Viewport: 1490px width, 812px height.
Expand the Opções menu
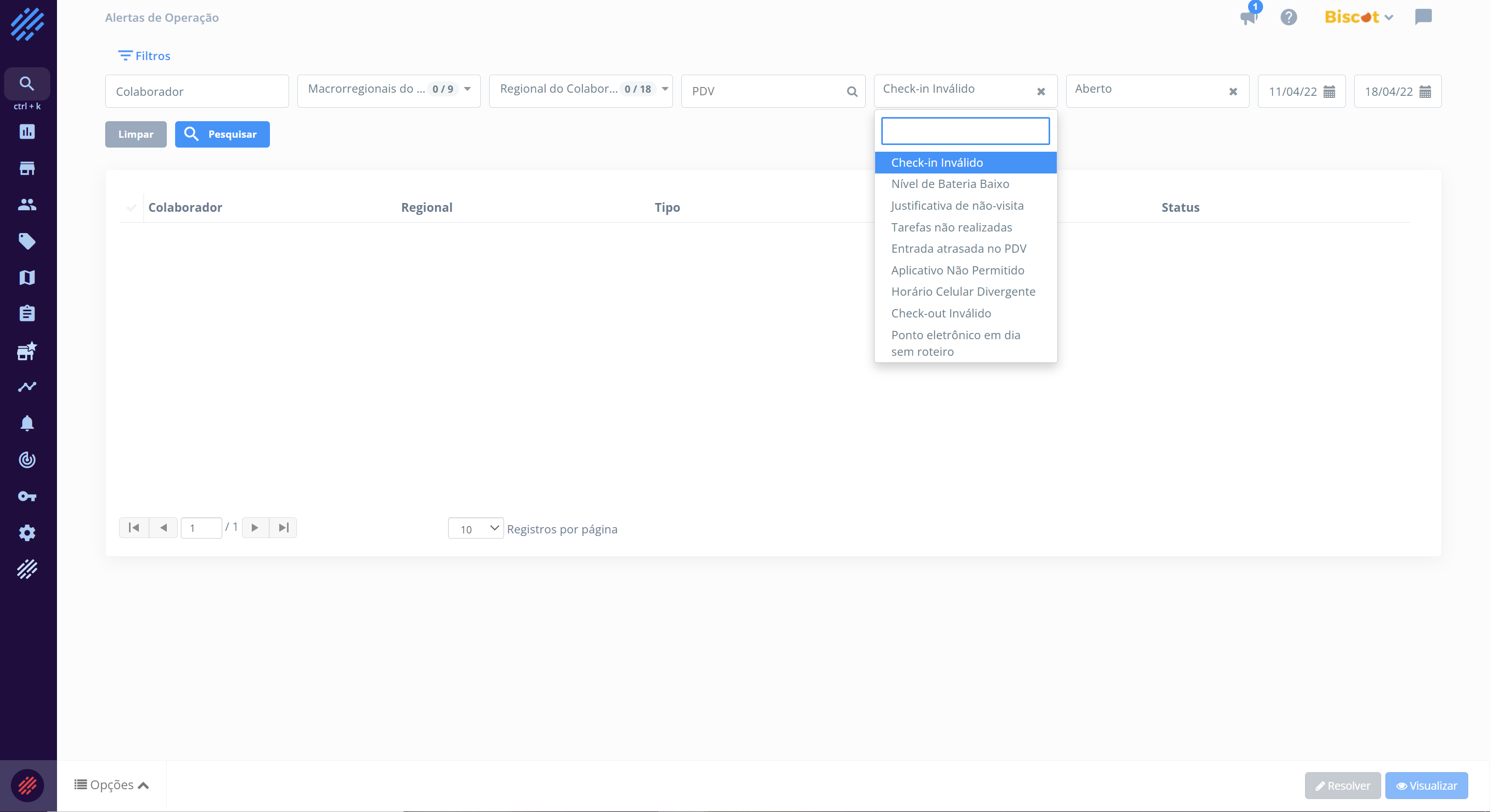(x=112, y=785)
